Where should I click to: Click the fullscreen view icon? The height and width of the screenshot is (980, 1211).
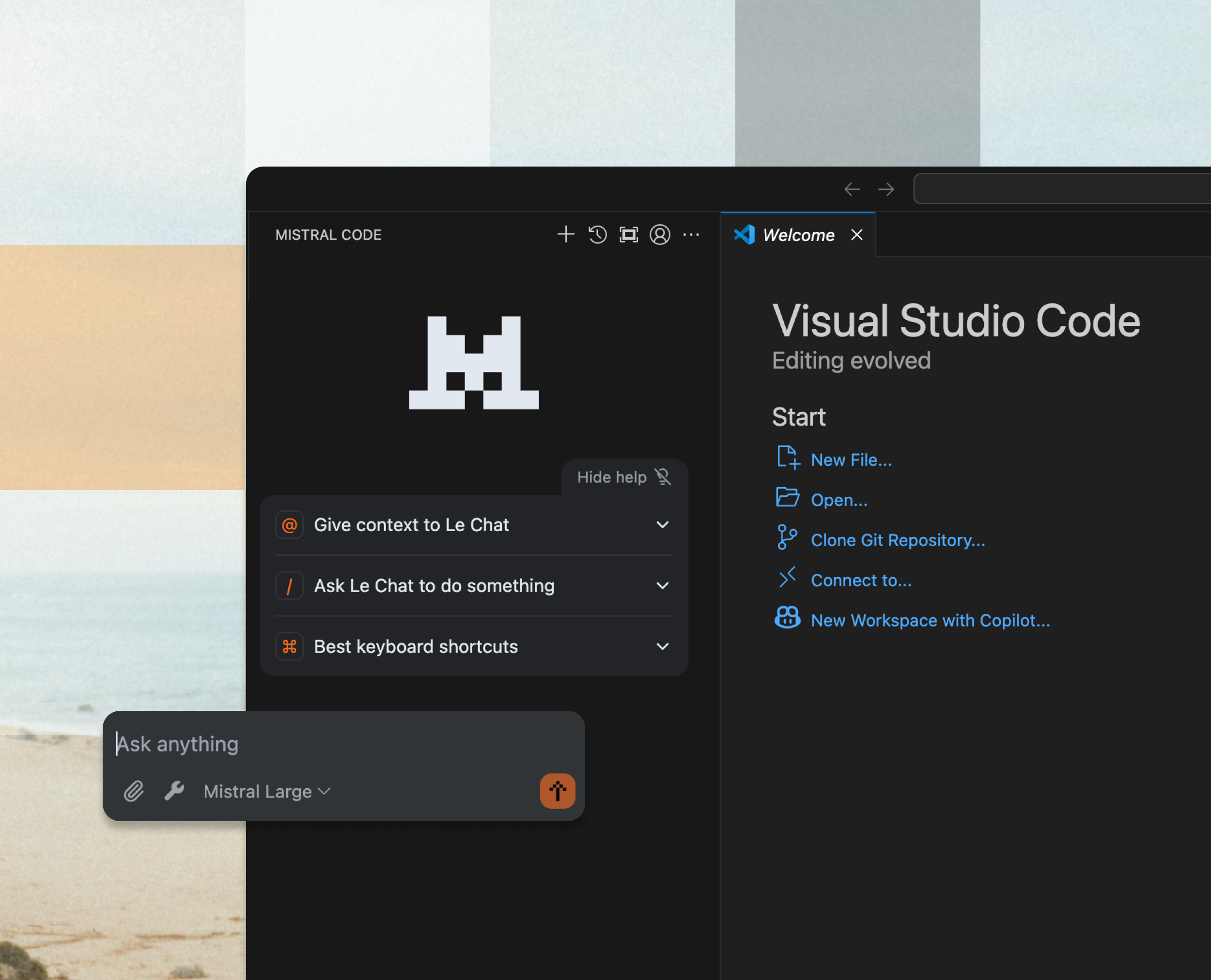(x=629, y=234)
